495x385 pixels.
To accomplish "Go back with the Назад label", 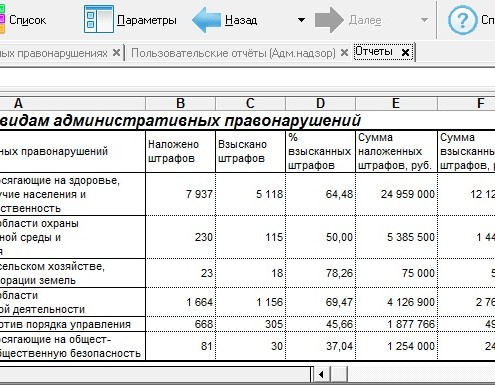I will coord(241,20).
